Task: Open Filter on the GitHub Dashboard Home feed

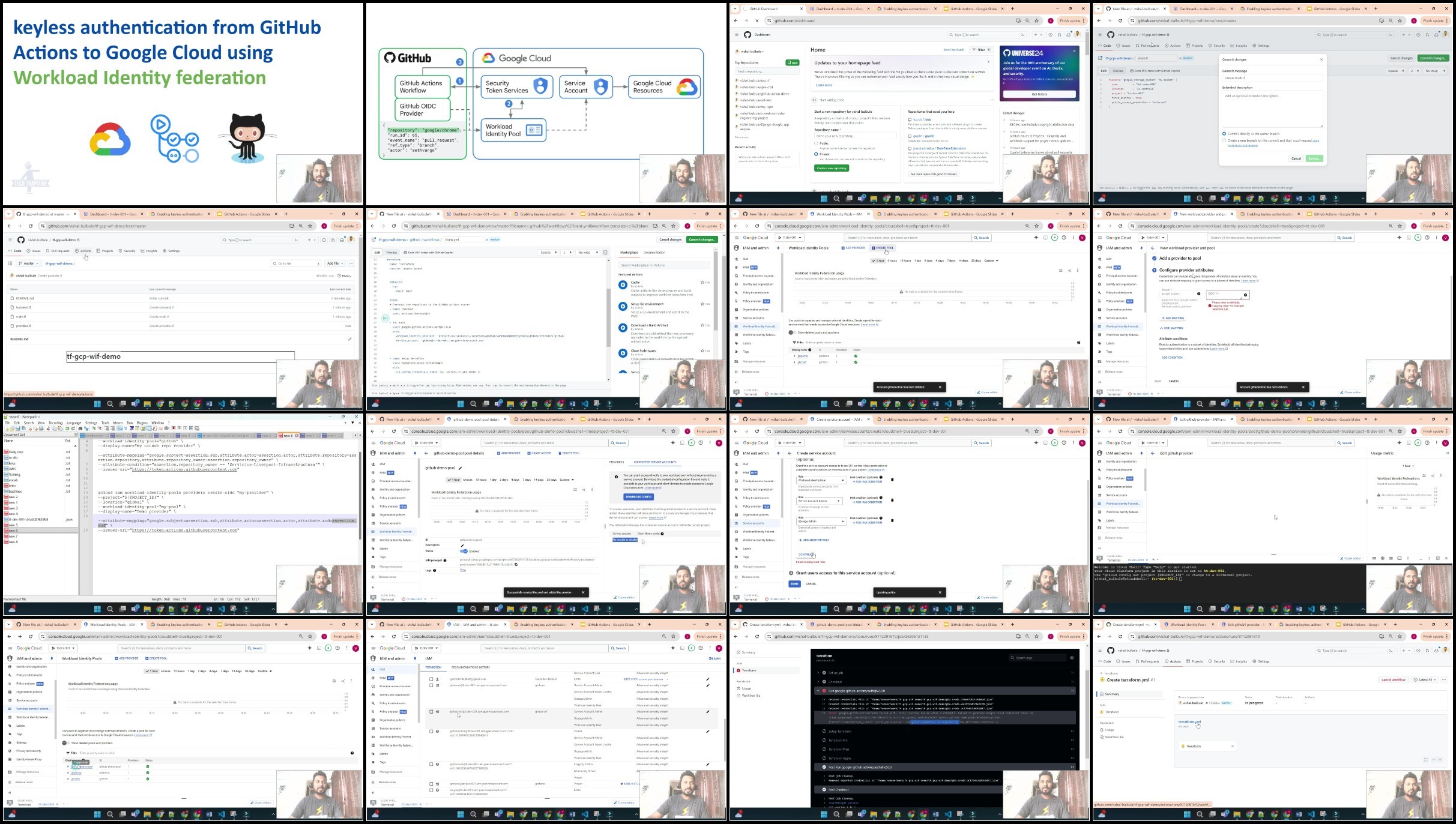Action: (x=981, y=50)
